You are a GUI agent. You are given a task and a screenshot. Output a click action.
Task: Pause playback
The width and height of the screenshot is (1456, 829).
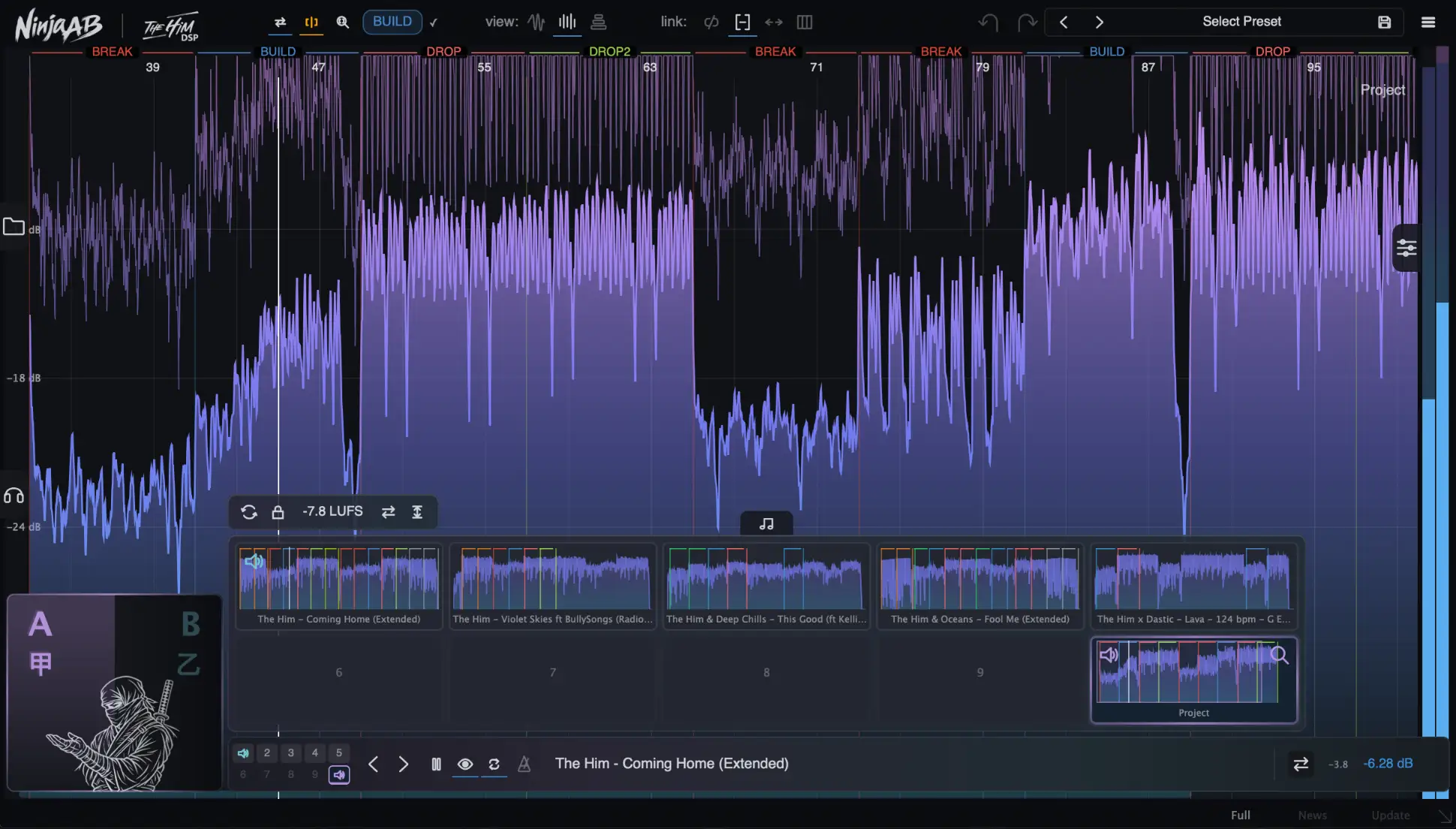[436, 764]
